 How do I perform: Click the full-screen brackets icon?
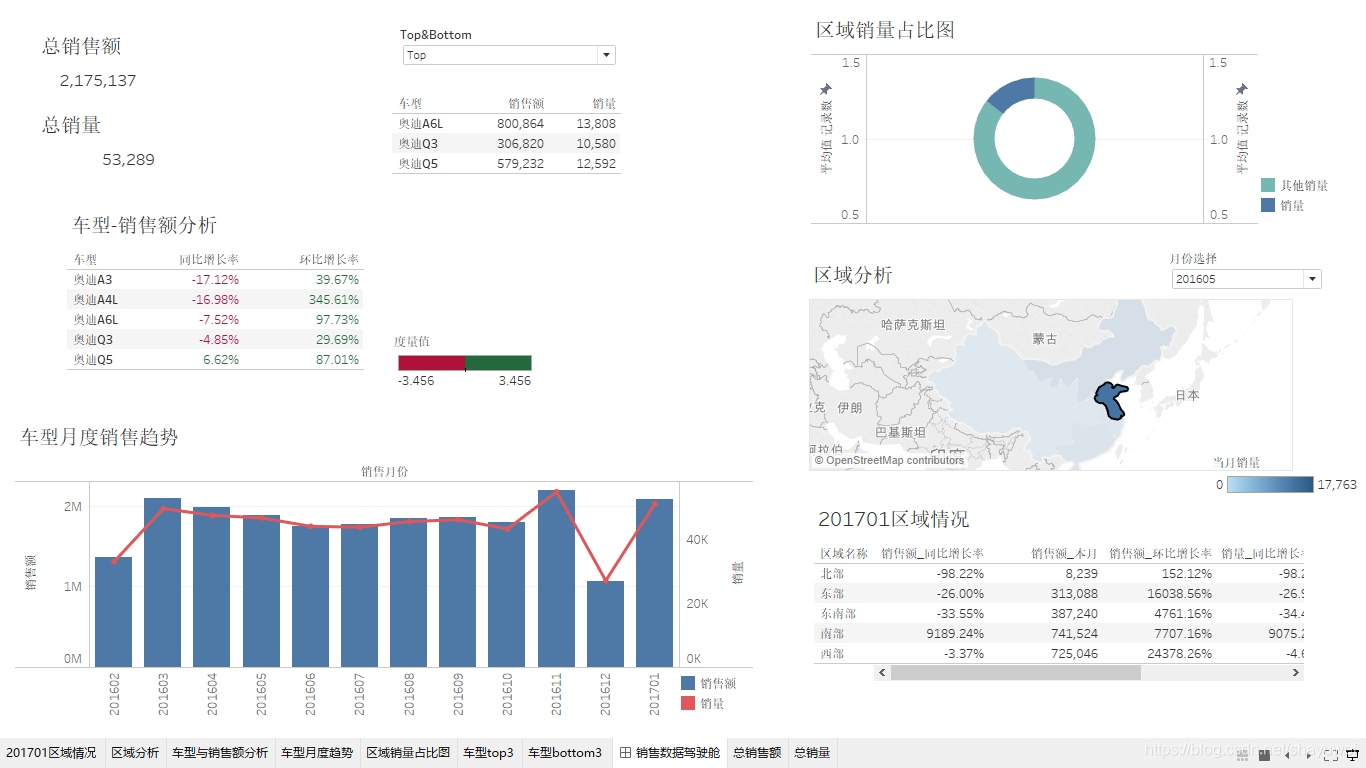pyautogui.click(x=1331, y=756)
